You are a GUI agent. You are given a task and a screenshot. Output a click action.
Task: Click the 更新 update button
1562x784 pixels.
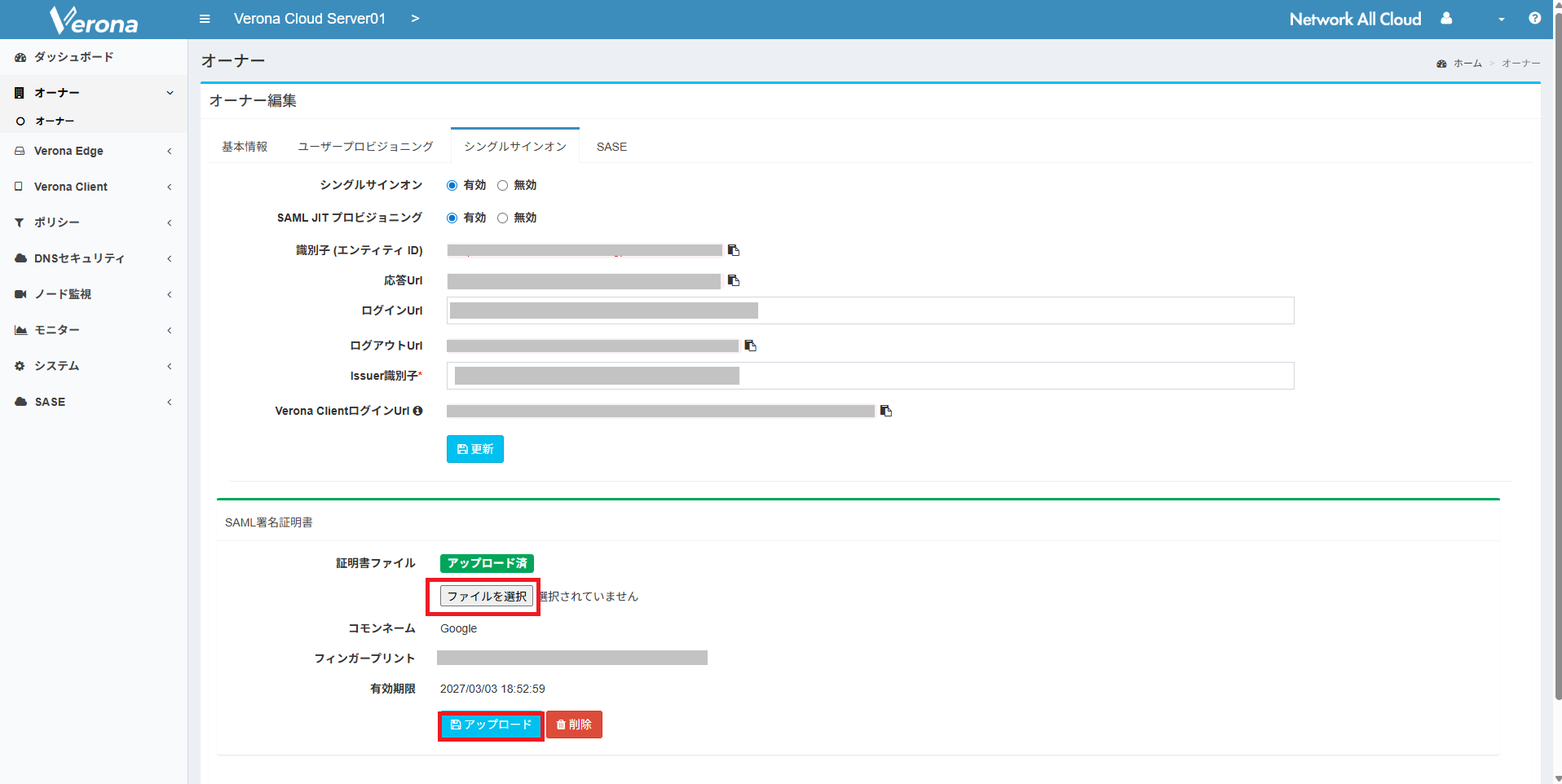click(475, 449)
